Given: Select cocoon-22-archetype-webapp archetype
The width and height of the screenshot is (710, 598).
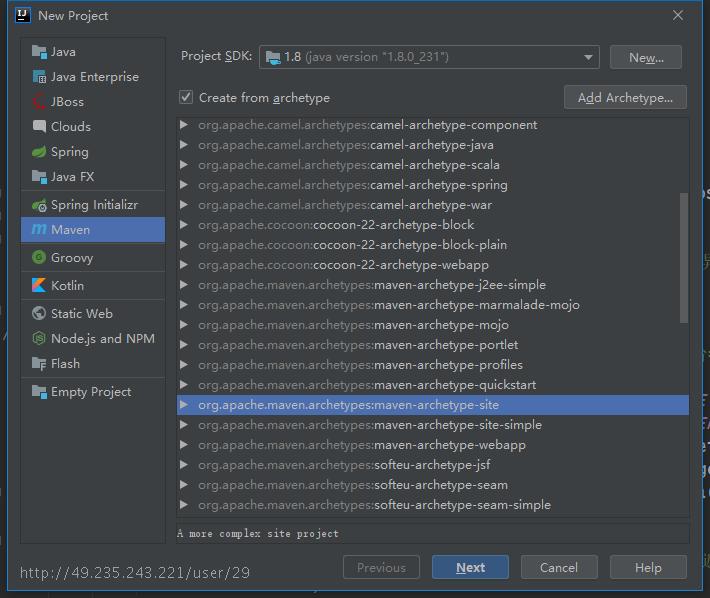Looking at the screenshot, I should (433, 265).
